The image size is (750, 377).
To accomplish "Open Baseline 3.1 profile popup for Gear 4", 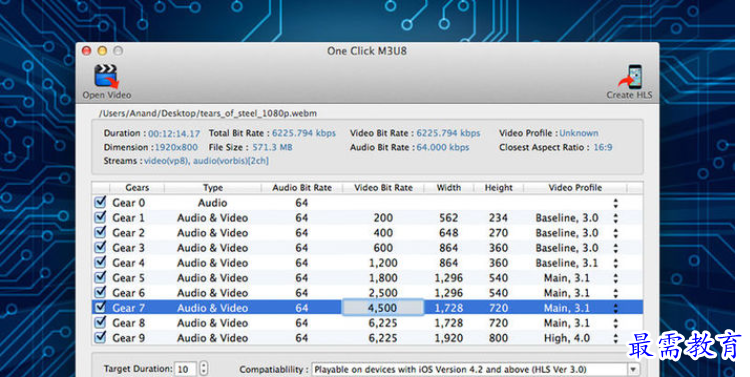I will point(616,263).
